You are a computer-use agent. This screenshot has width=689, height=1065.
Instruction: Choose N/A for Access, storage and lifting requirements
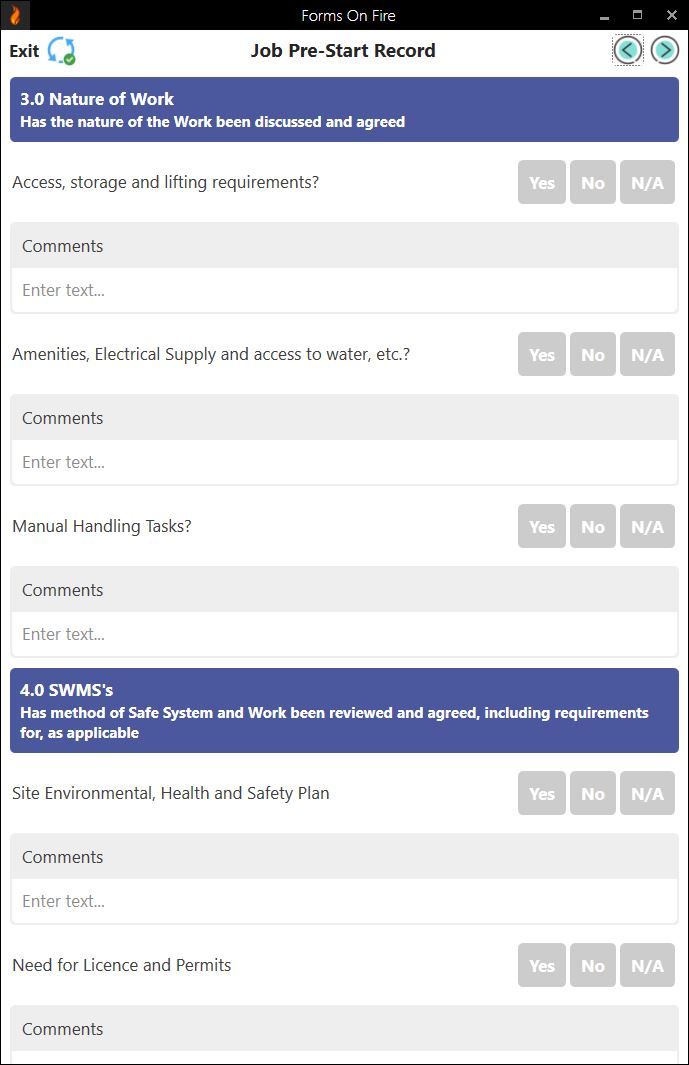click(x=646, y=182)
